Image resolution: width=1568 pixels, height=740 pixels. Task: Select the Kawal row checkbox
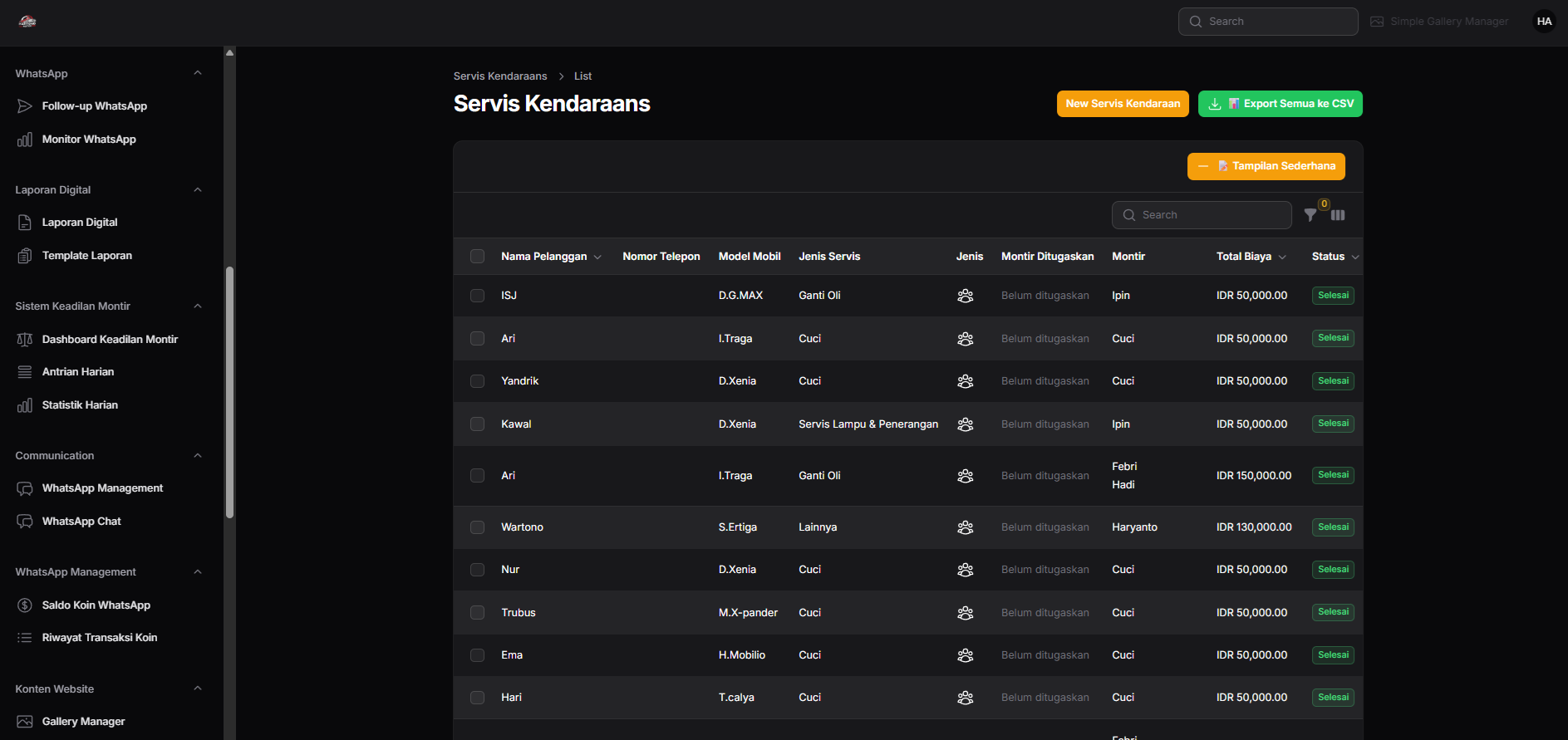coord(477,424)
